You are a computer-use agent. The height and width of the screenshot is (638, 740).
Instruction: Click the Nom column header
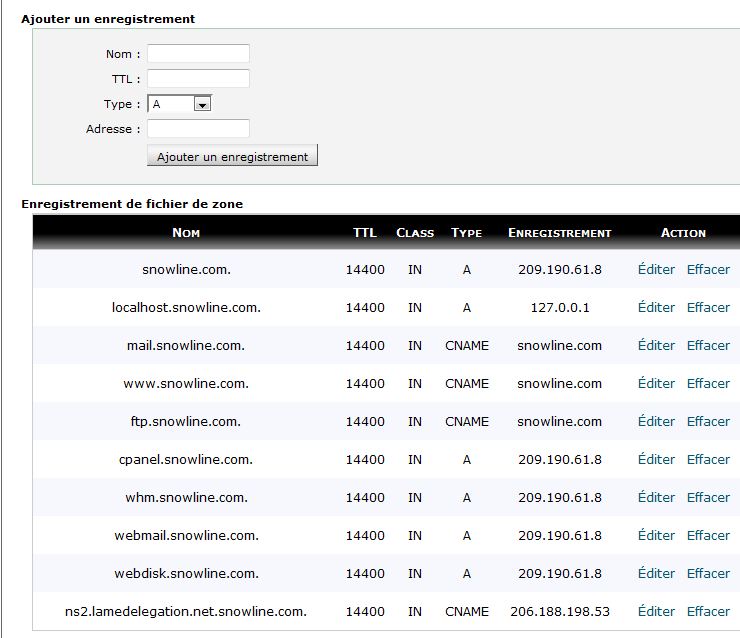pos(186,233)
